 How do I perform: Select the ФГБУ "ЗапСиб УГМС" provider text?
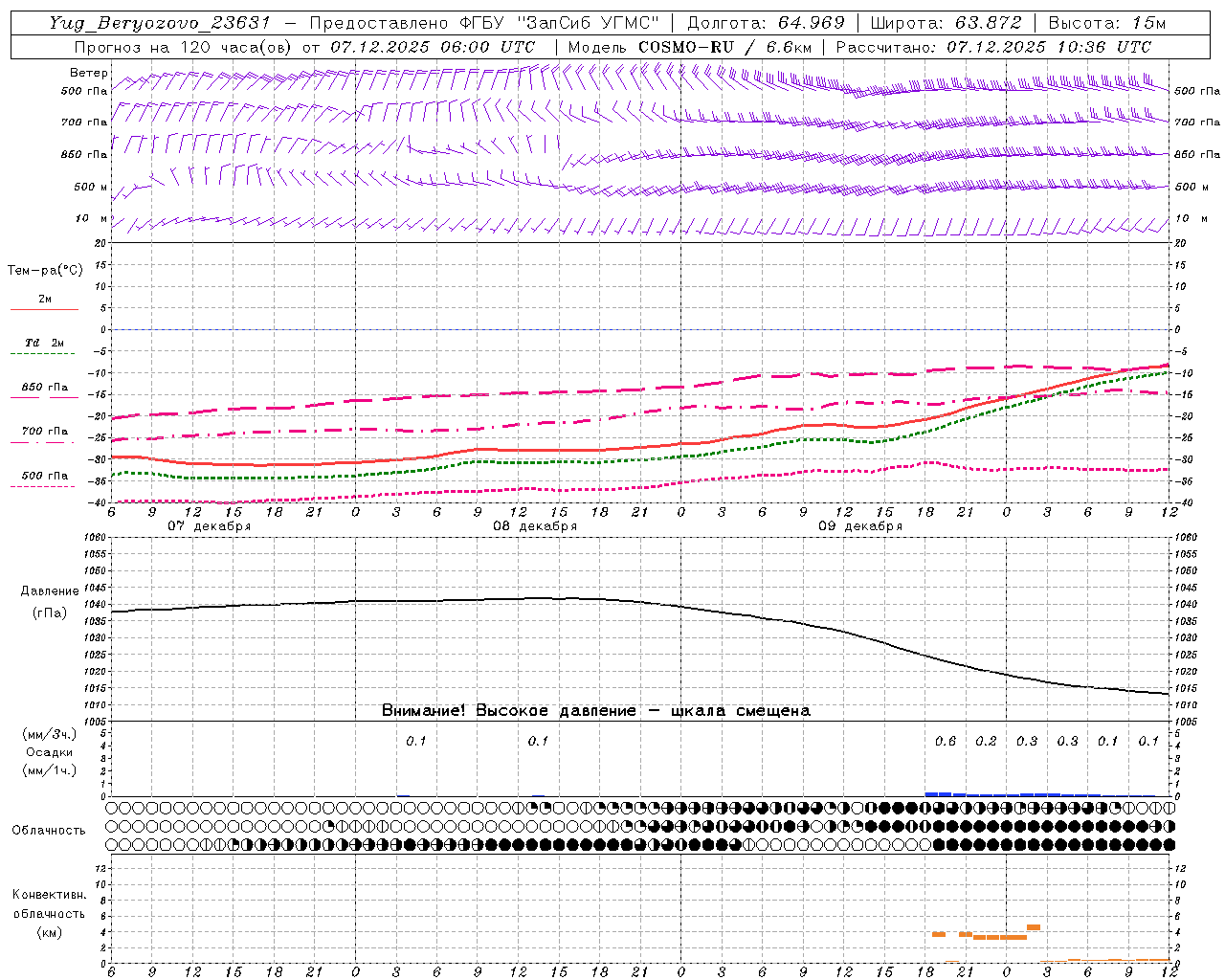pyautogui.click(x=559, y=23)
